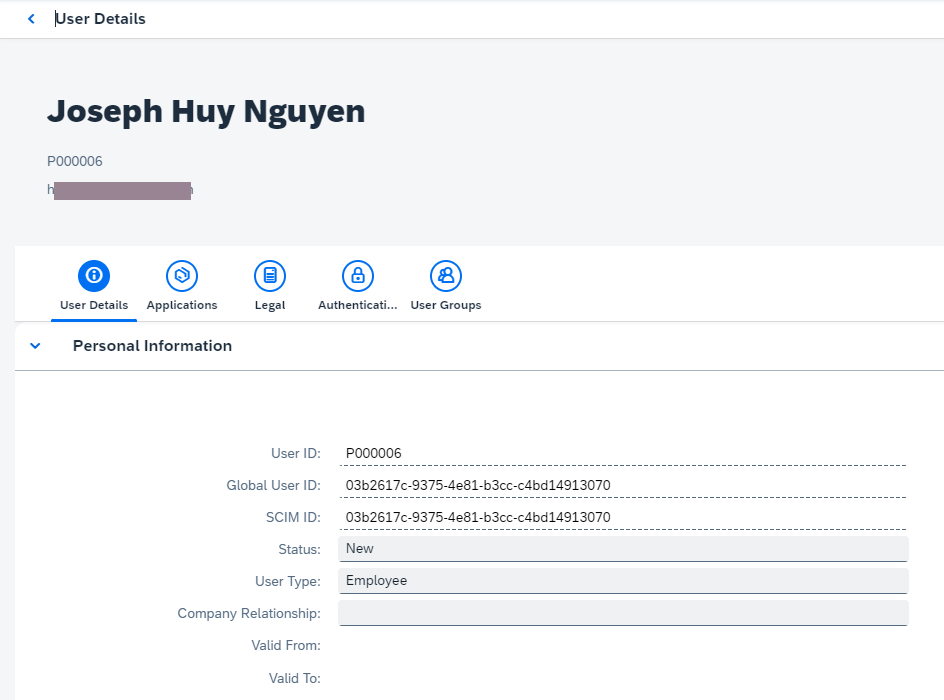Open the Authentication padlock icon
This screenshot has width=944, height=700.
click(358, 275)
